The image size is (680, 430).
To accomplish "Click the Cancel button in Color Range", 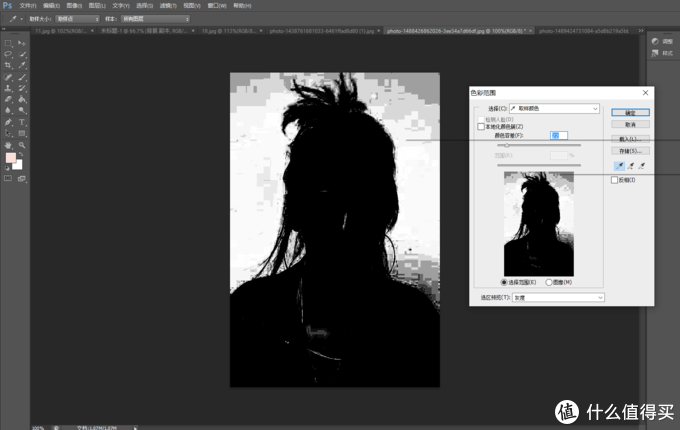I will tap(630, 124).
